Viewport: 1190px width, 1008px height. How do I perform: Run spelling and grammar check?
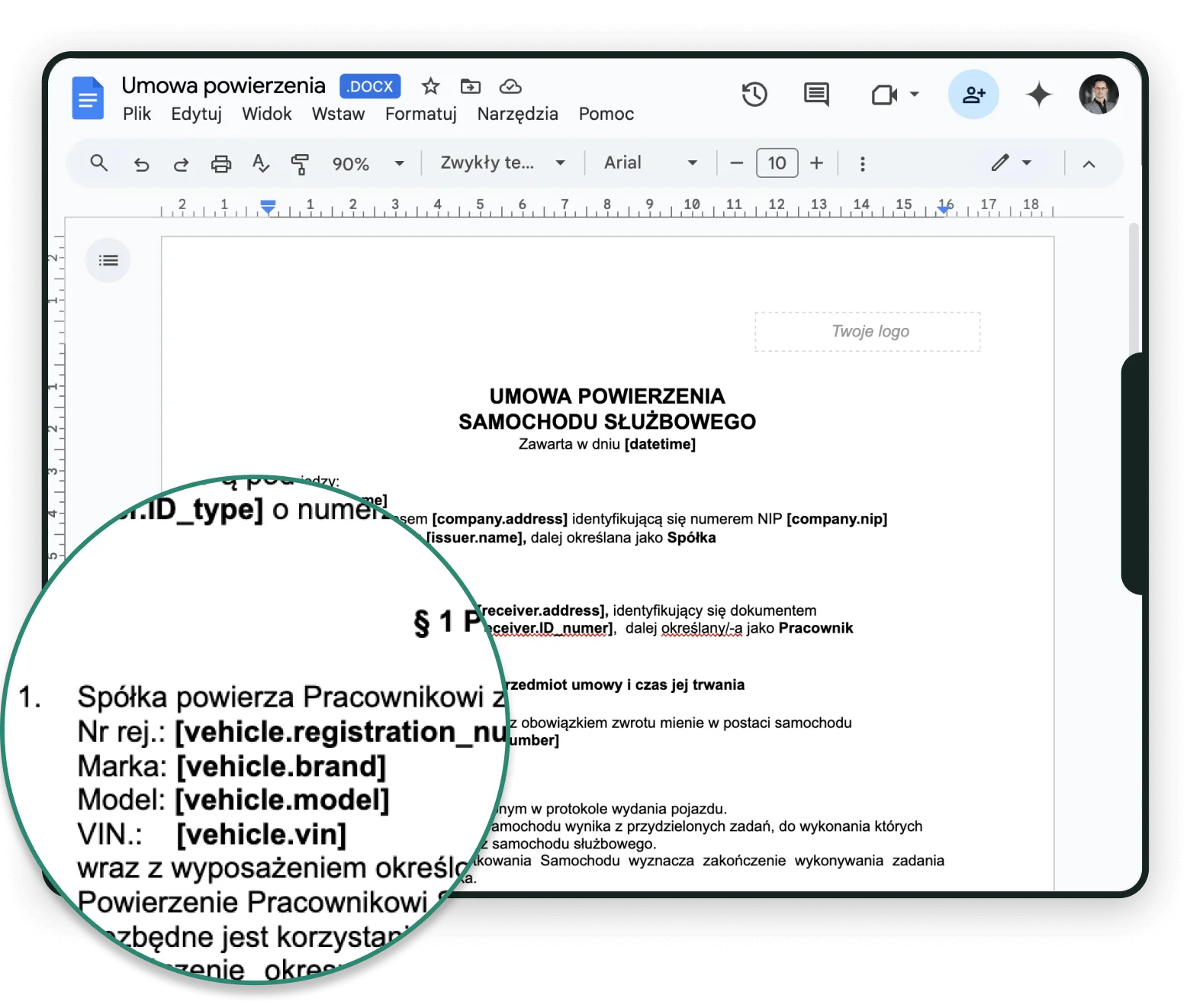(261, 163)
